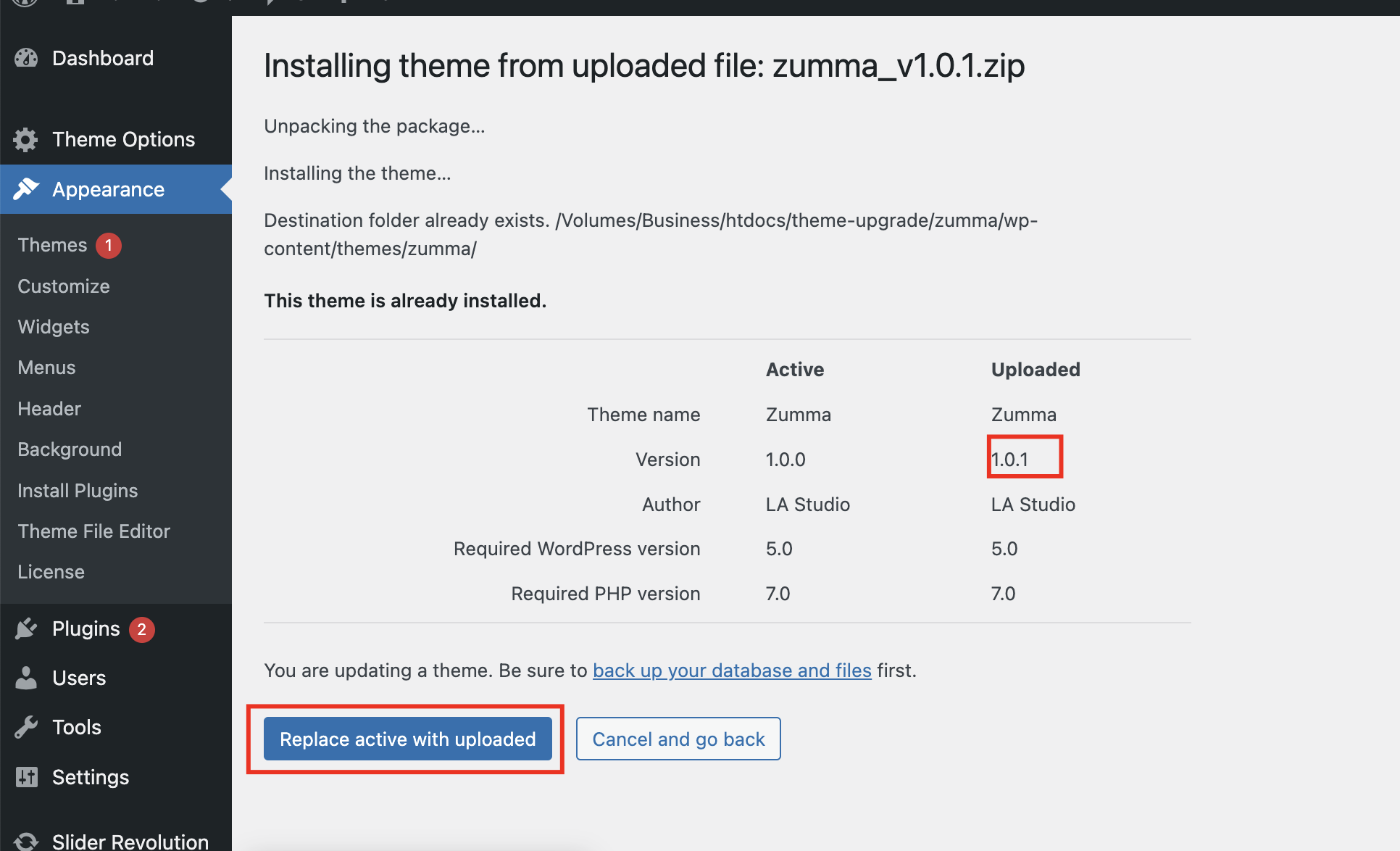Select Background under Appearance

coord(70,449)
